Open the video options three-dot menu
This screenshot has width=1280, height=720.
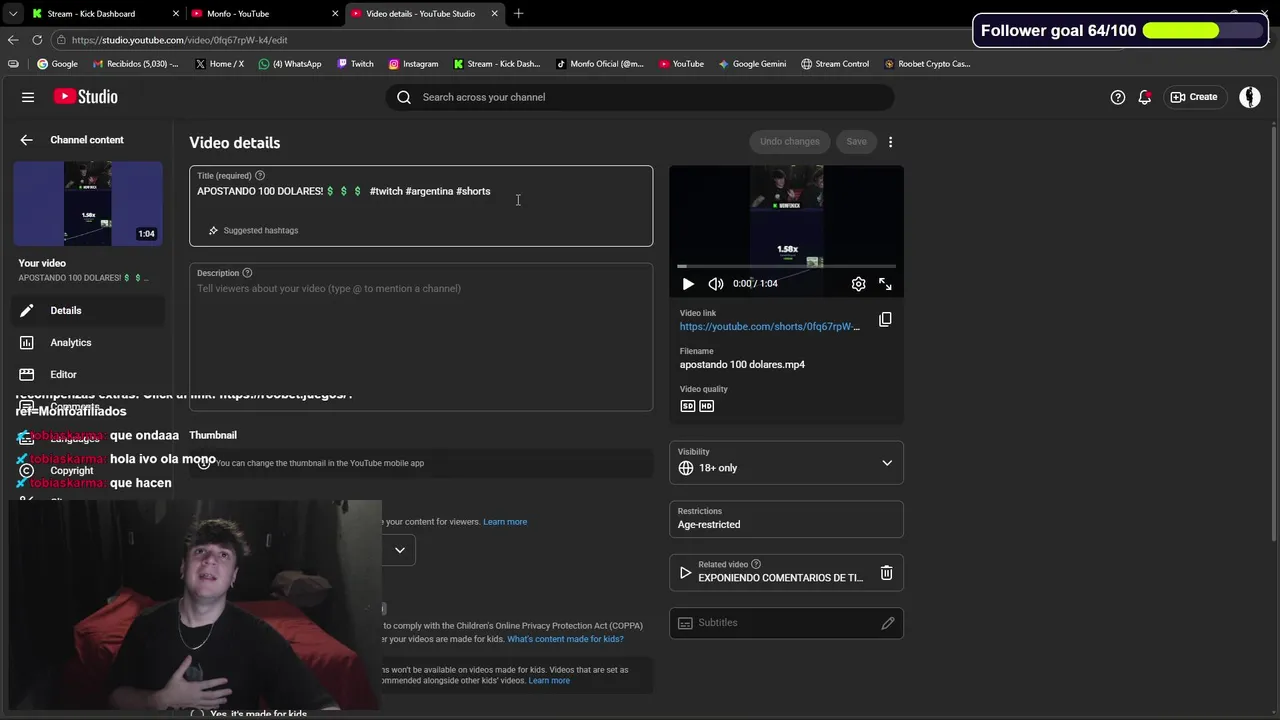(890, 142)
